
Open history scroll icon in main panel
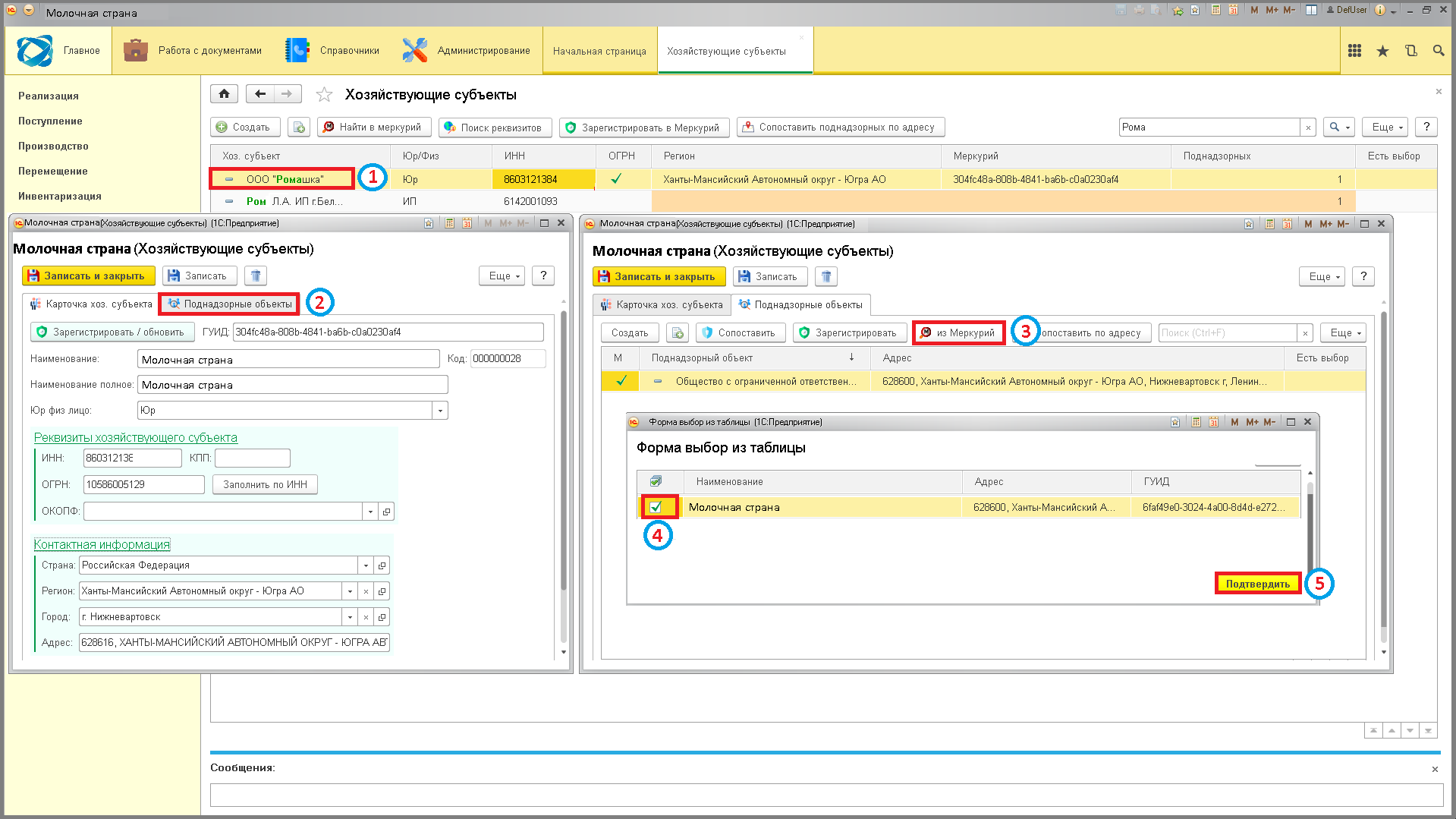tap(1410, 51)
